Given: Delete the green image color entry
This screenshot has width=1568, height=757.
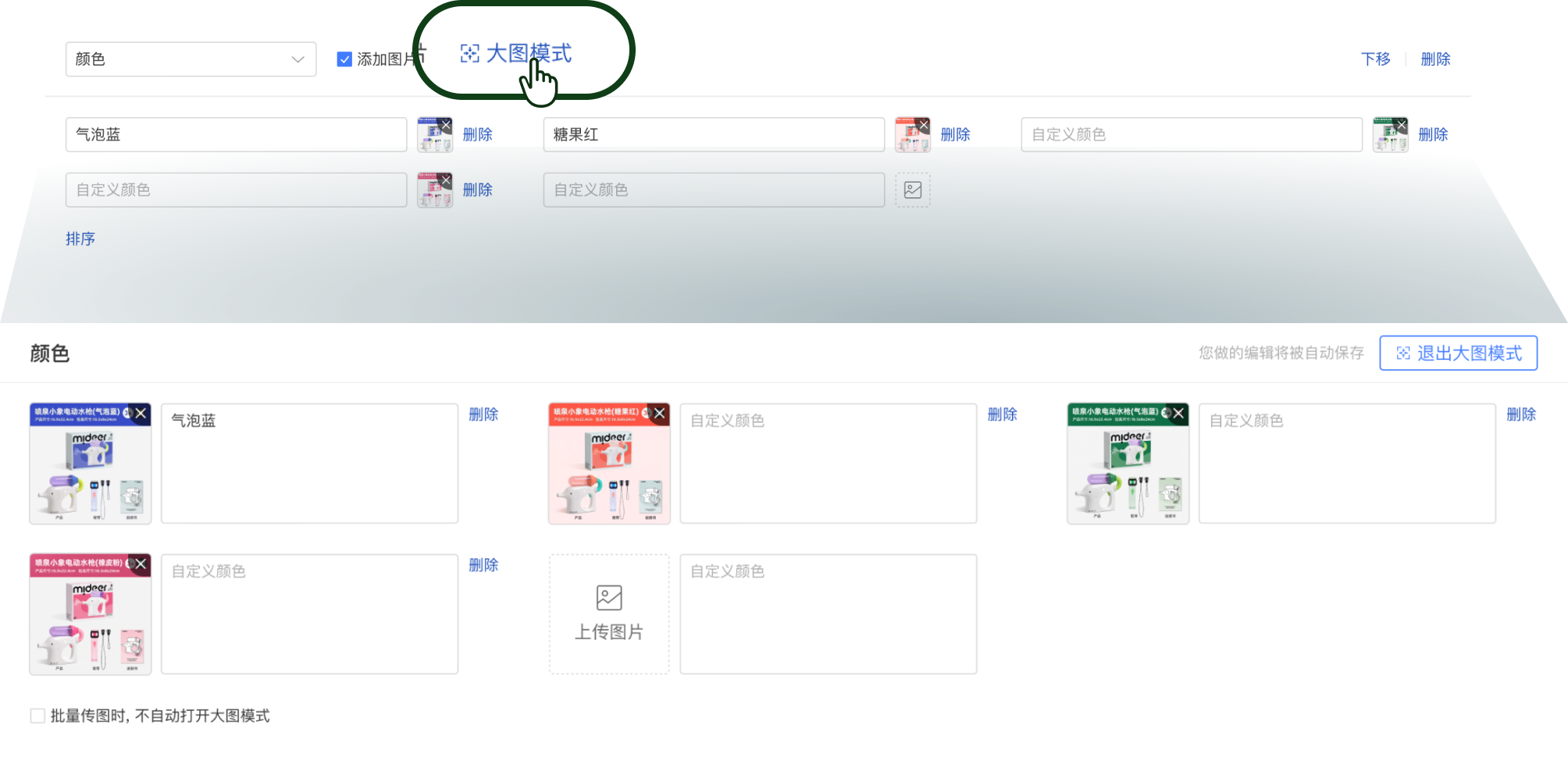Looking at the screenshot, I should click(x=1520, y=414).
